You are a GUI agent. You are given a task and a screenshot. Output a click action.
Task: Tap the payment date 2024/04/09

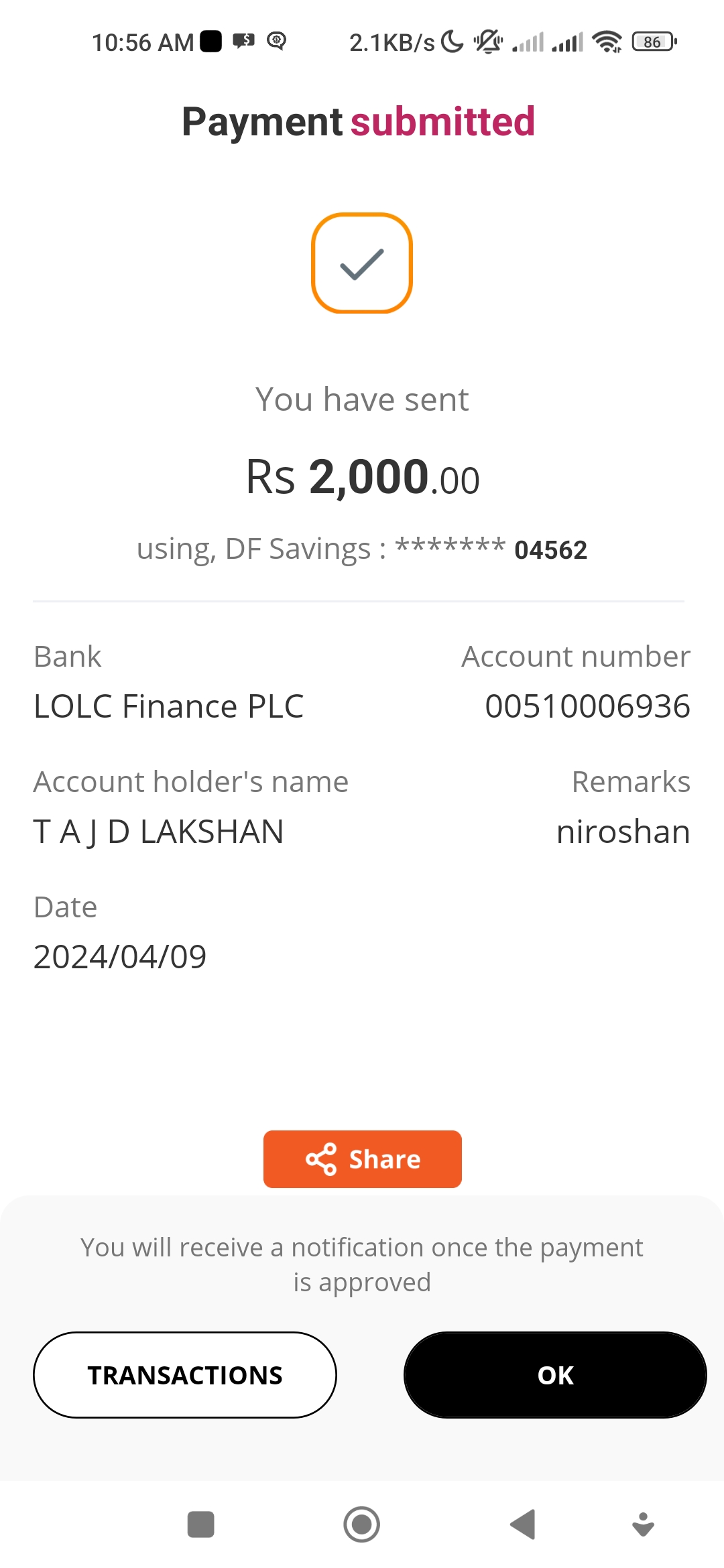tap(120, 956)
